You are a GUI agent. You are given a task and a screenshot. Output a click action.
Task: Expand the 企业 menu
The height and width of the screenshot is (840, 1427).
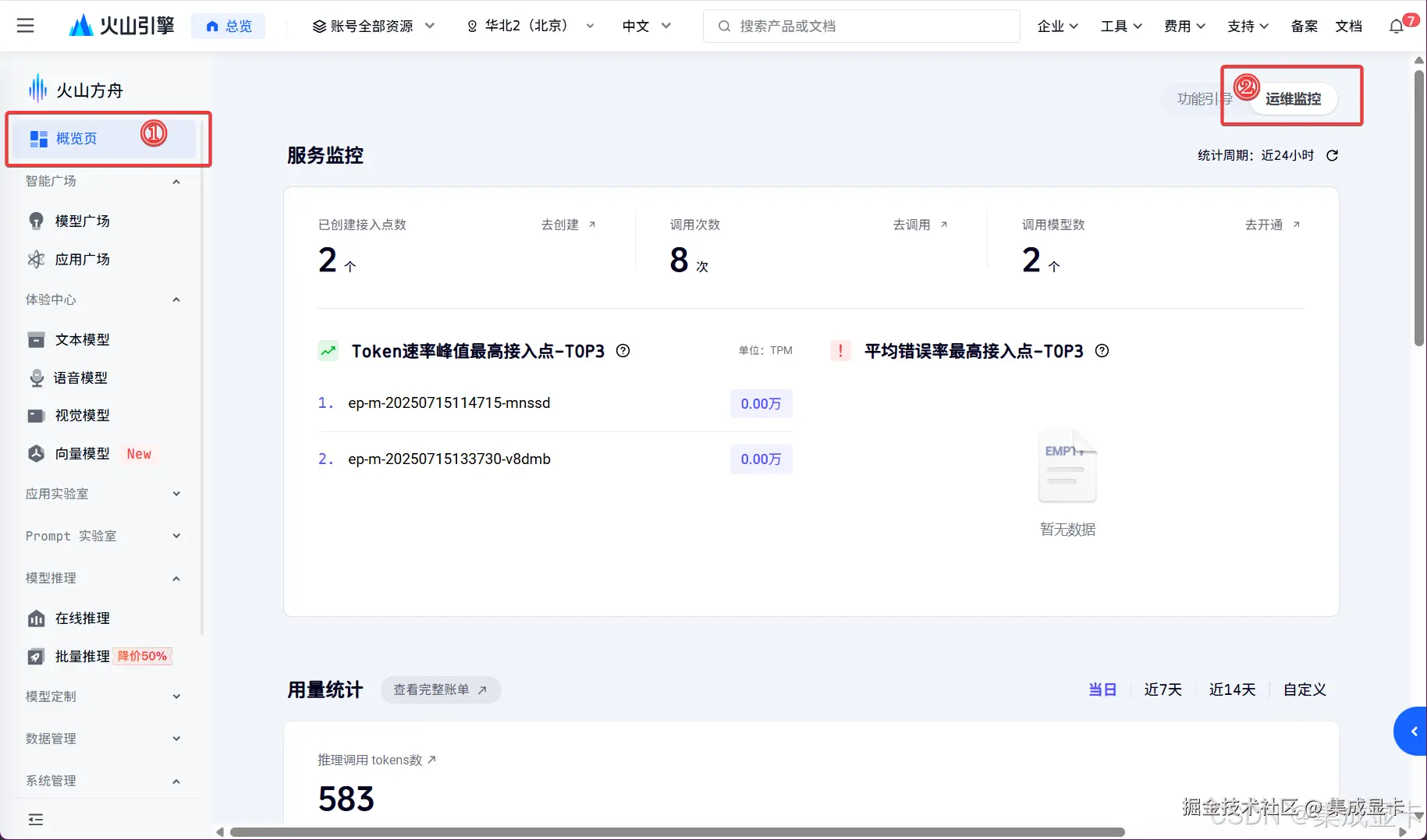pos(1058,26)
